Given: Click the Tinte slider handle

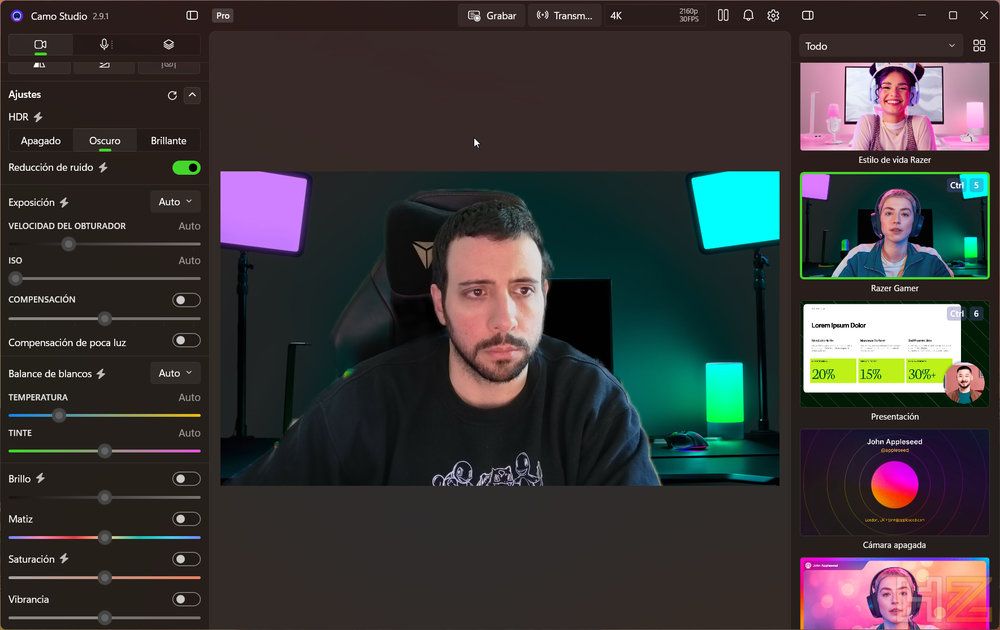Looking at the screenshot, I should [x=105, y=451].
